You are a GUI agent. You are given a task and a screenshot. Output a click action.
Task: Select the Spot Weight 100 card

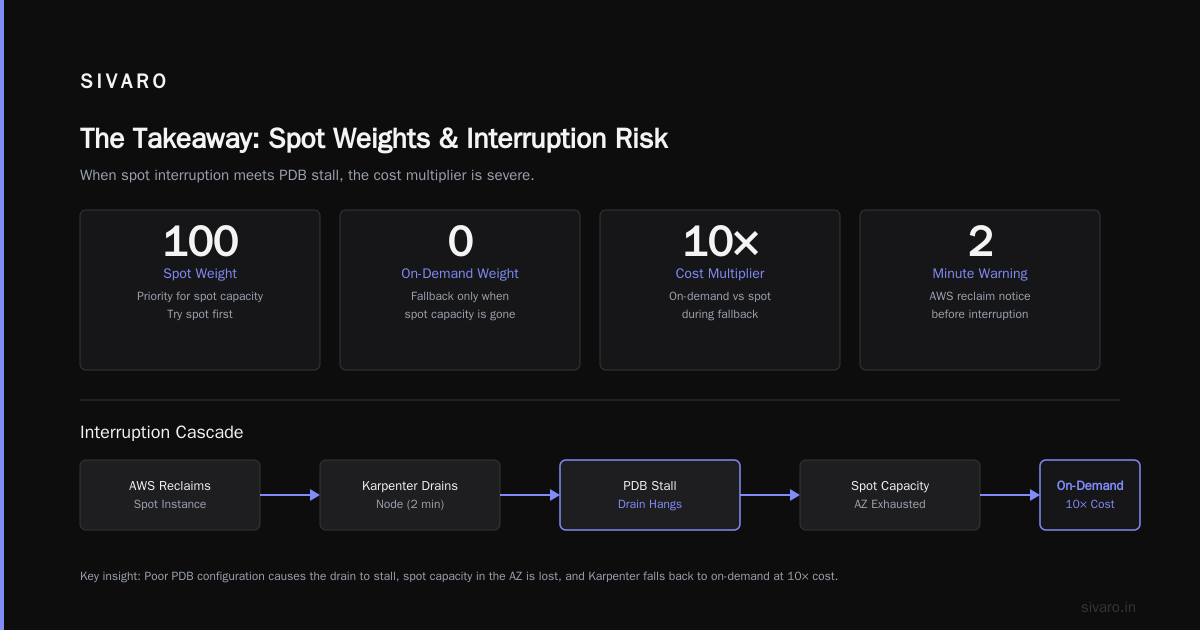[x=200, y=290]
